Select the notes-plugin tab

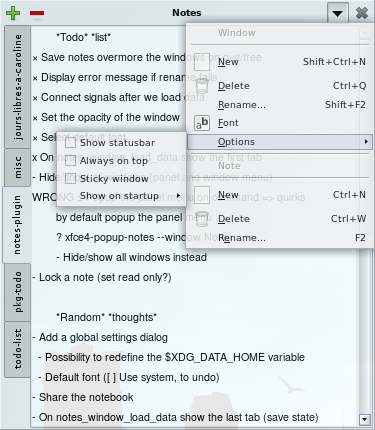(x=17, y=225)
